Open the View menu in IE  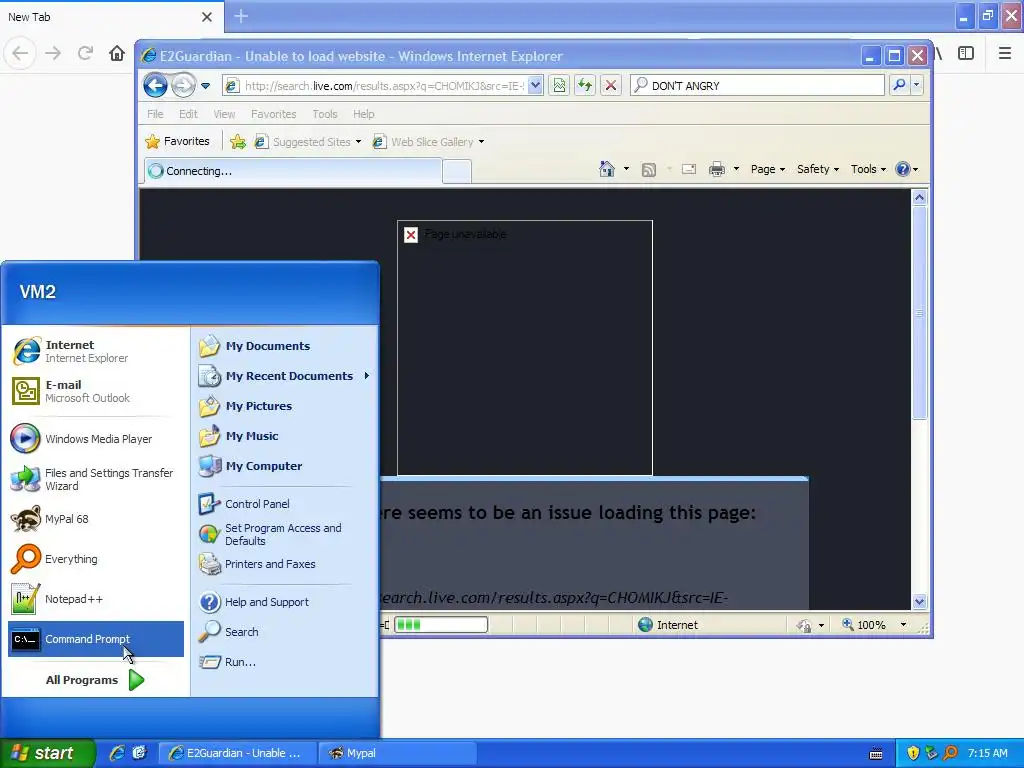pyautogui.click(x=224, y=114)
